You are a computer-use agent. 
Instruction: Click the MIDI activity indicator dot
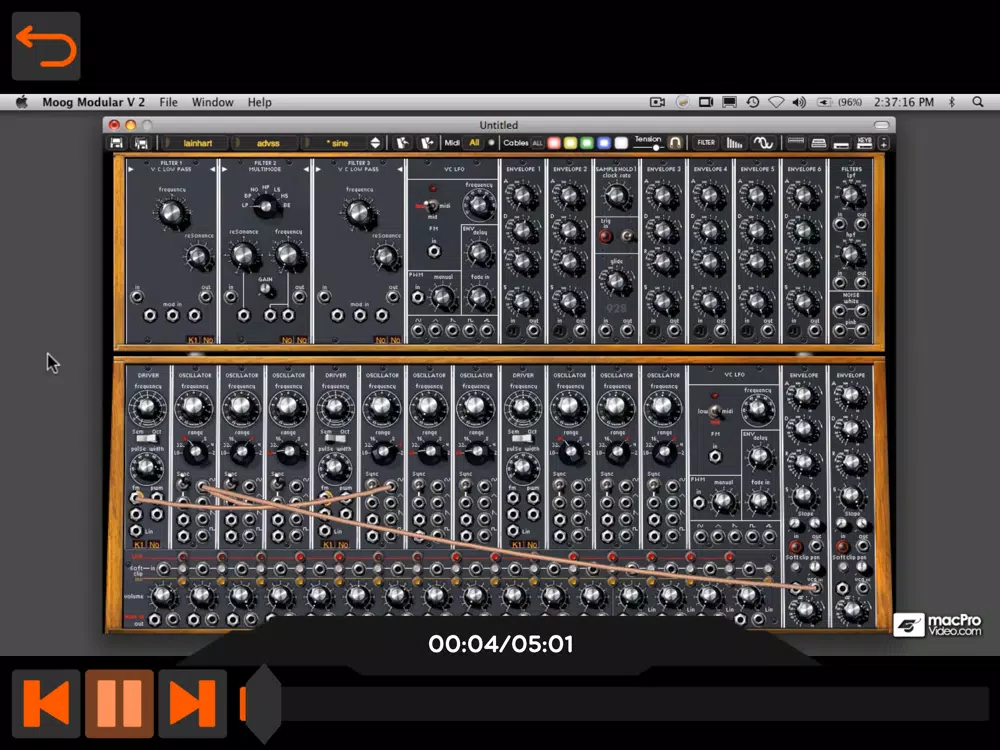pyautogui.click(x=491, y=143)
